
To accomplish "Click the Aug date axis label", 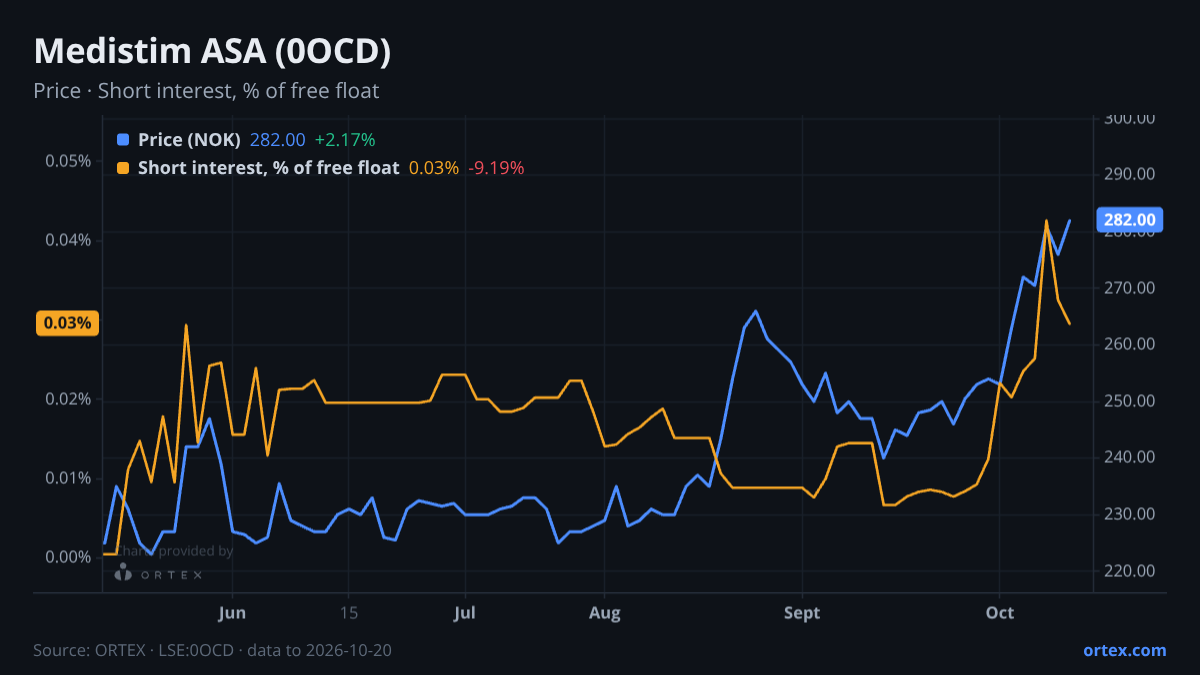I will (605, 612).
